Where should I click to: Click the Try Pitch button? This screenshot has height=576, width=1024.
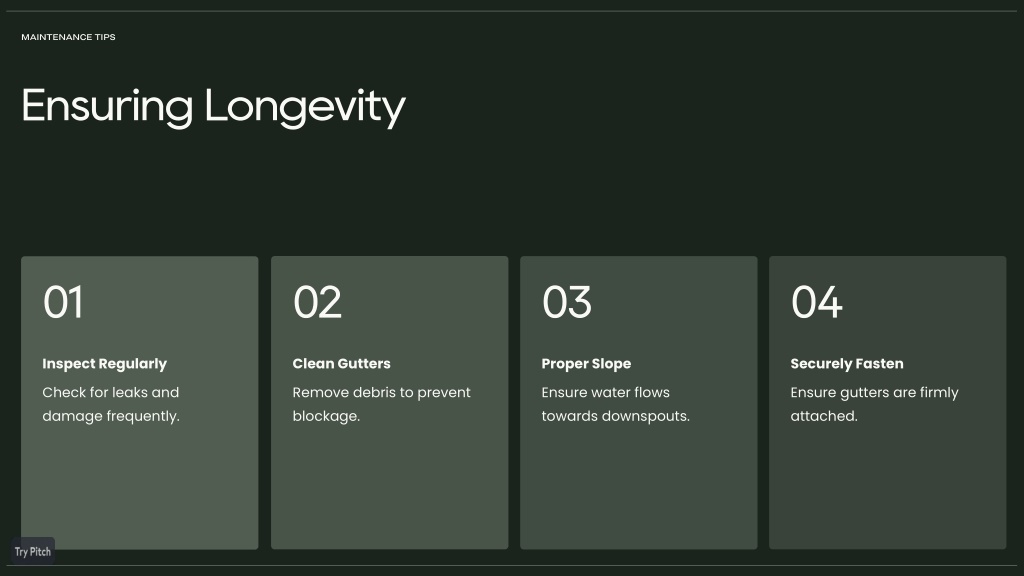[x=33, y=551]
